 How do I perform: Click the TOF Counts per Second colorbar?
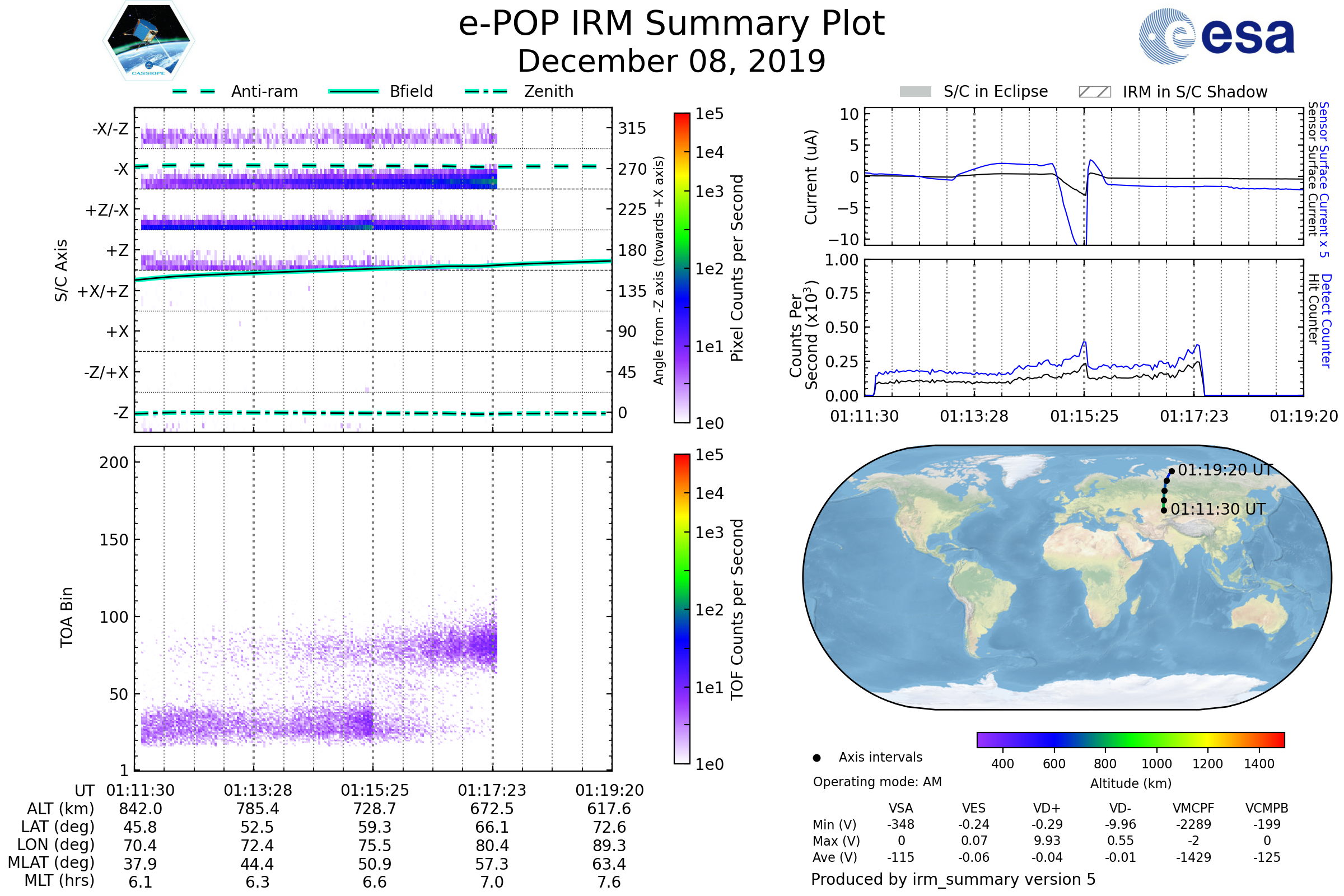[682, 609]
